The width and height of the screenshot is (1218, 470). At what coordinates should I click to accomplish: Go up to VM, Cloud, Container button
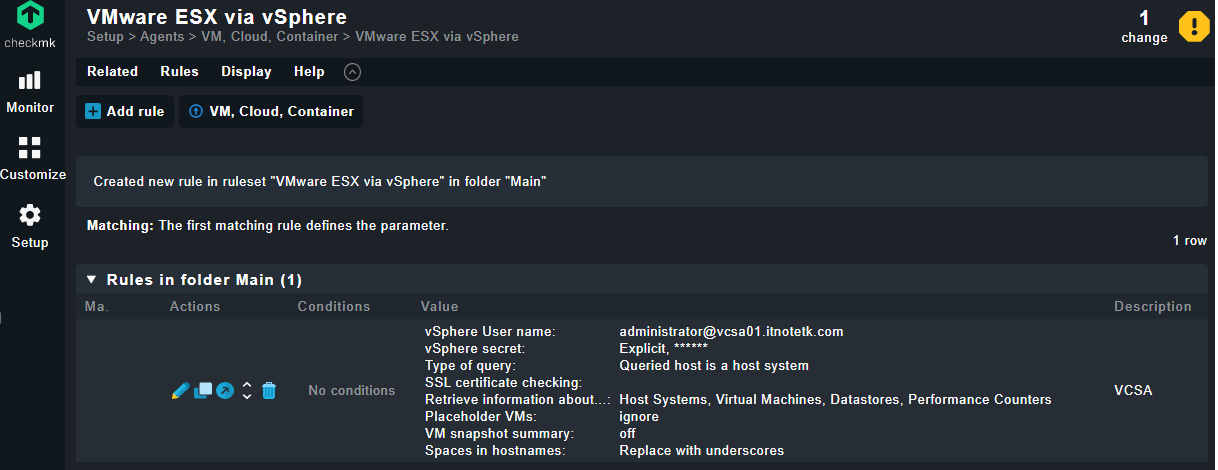[271, 112]
